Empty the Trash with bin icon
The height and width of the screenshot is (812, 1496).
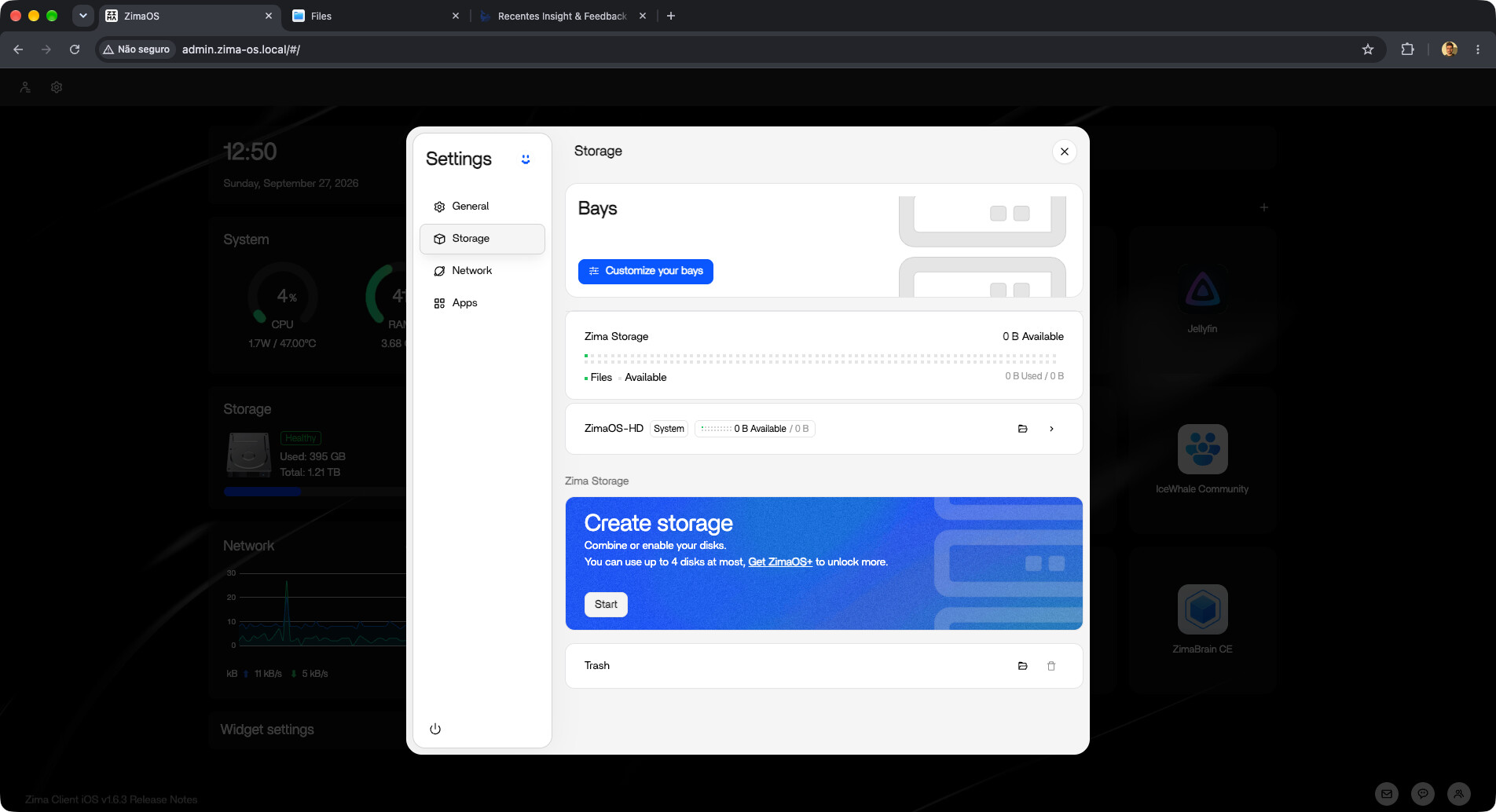pyautogui.click(x=1051, y=666)
